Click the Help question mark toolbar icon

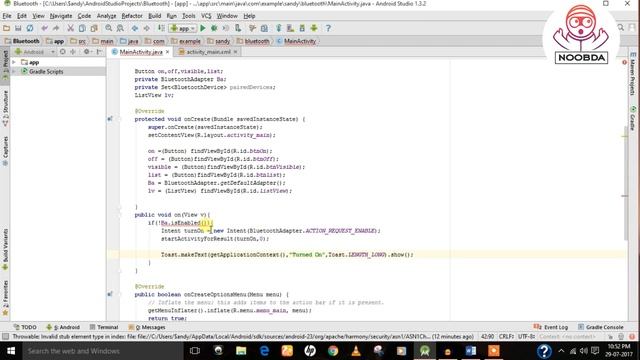click(x=328, y=28)
